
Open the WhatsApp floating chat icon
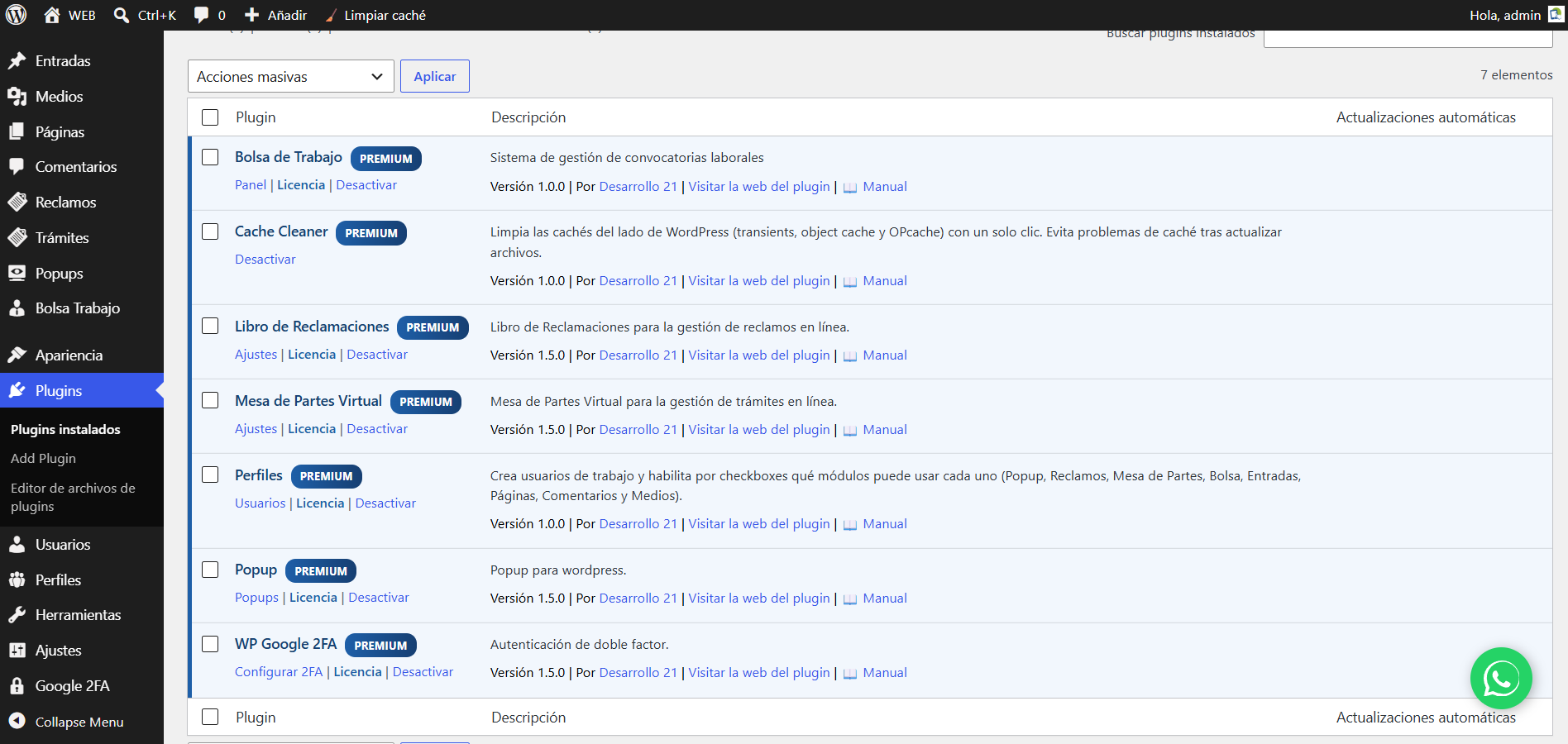1501,679
